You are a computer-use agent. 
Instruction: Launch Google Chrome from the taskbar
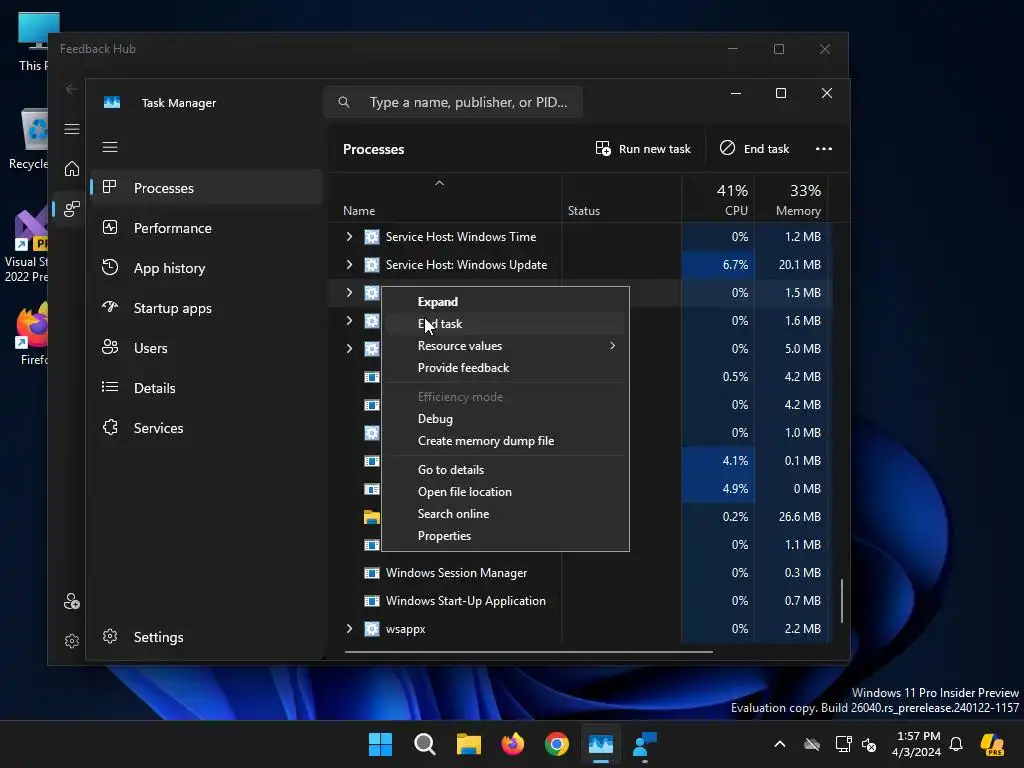[556, 744]
